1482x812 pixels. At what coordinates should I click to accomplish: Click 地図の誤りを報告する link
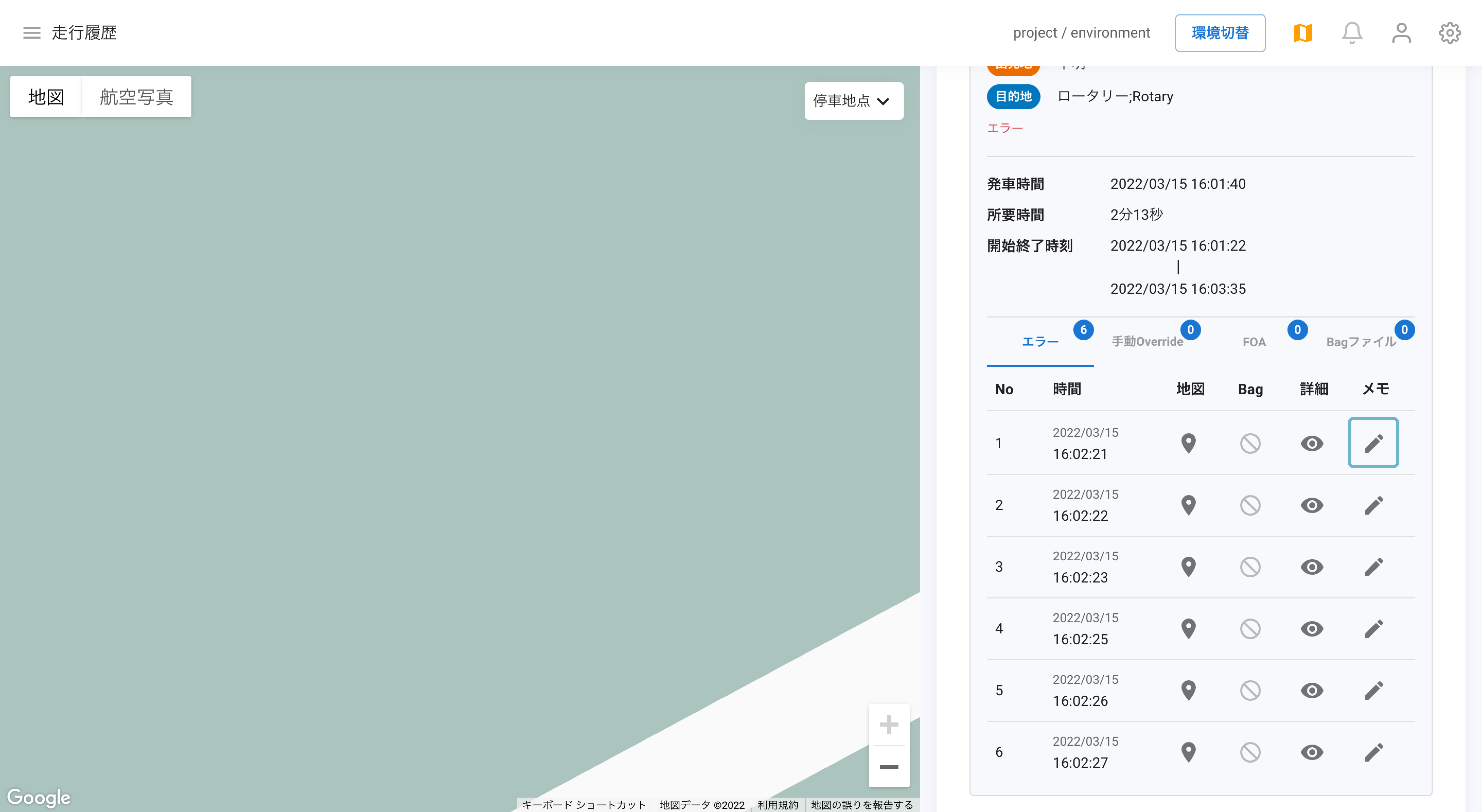862,805
